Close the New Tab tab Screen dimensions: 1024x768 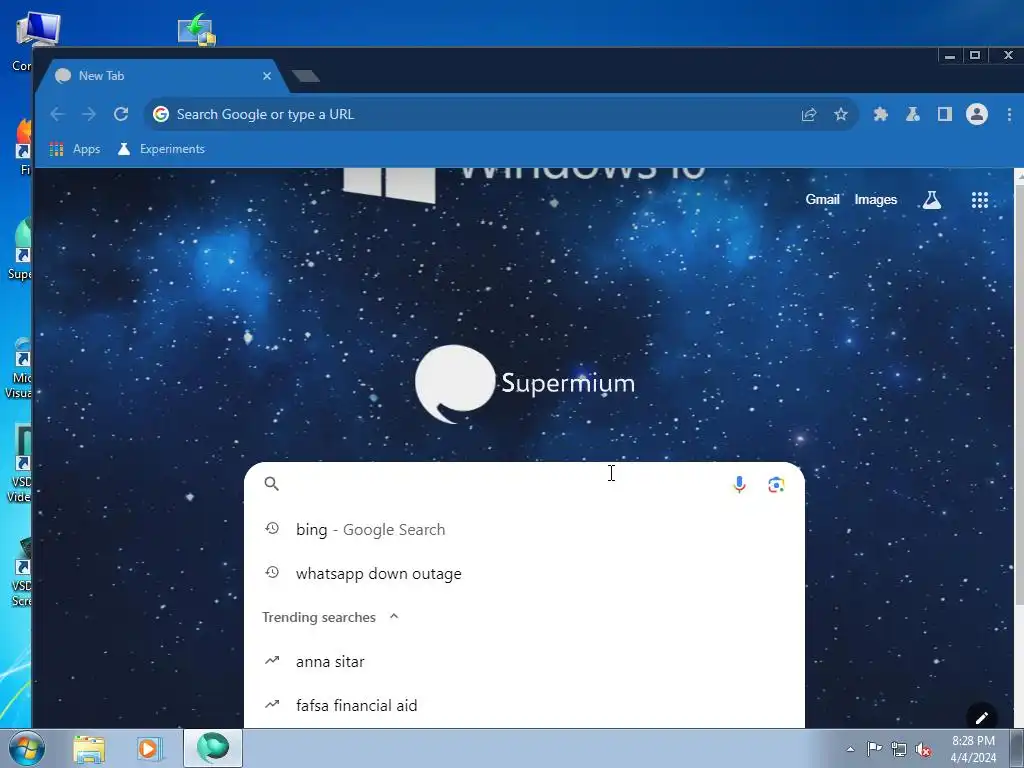(266, 76)
